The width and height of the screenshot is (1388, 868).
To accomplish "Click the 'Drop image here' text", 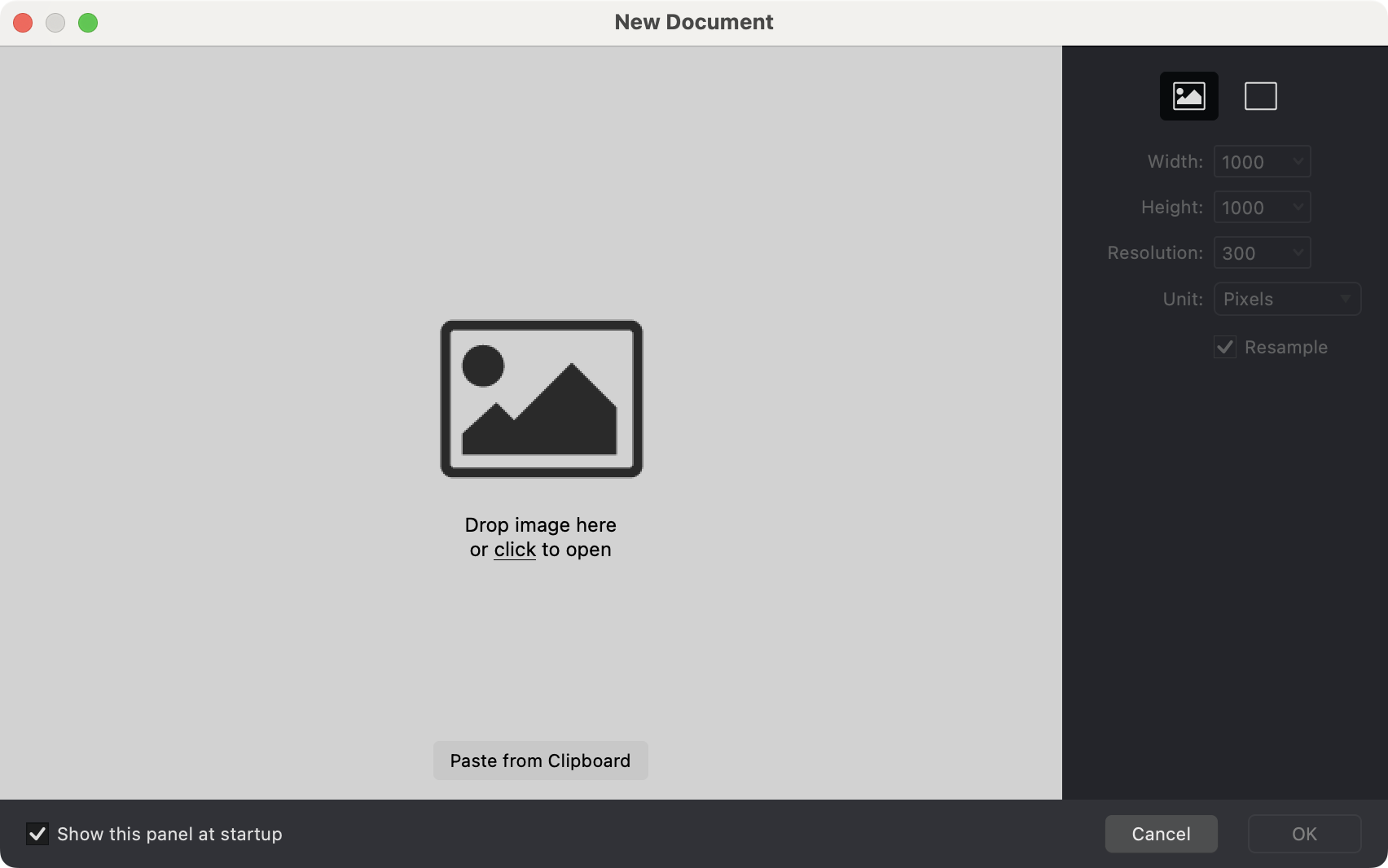I will point(541,524).
